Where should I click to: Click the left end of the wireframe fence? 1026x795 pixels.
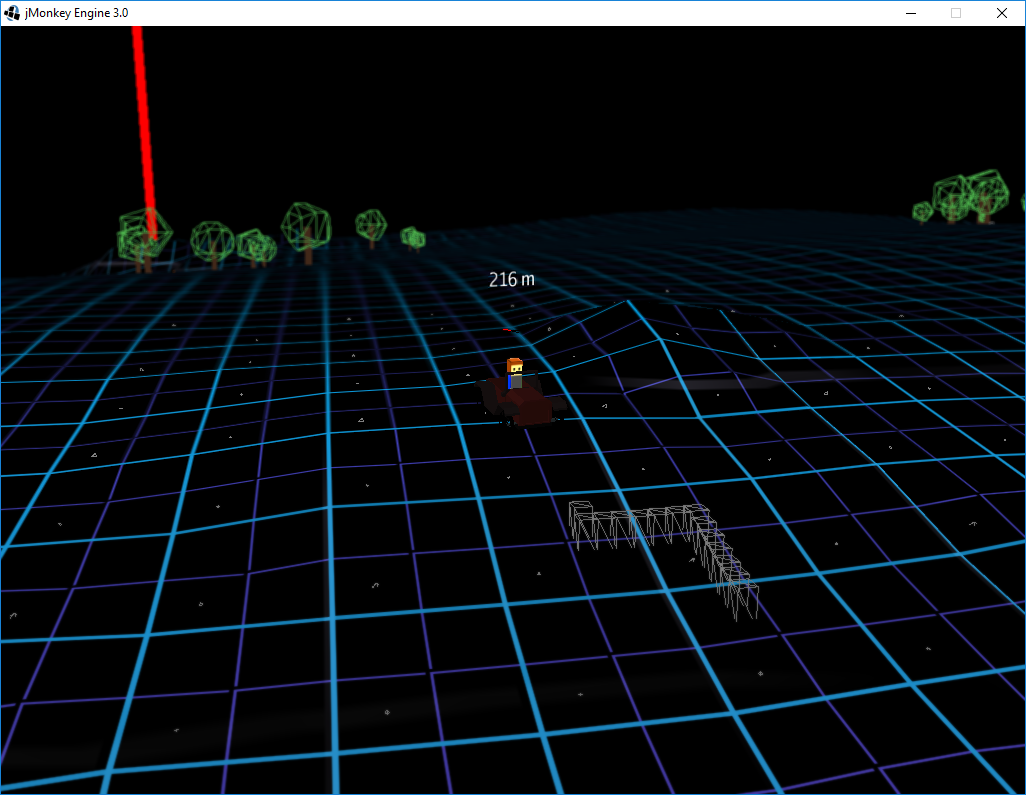pos(577,520)
